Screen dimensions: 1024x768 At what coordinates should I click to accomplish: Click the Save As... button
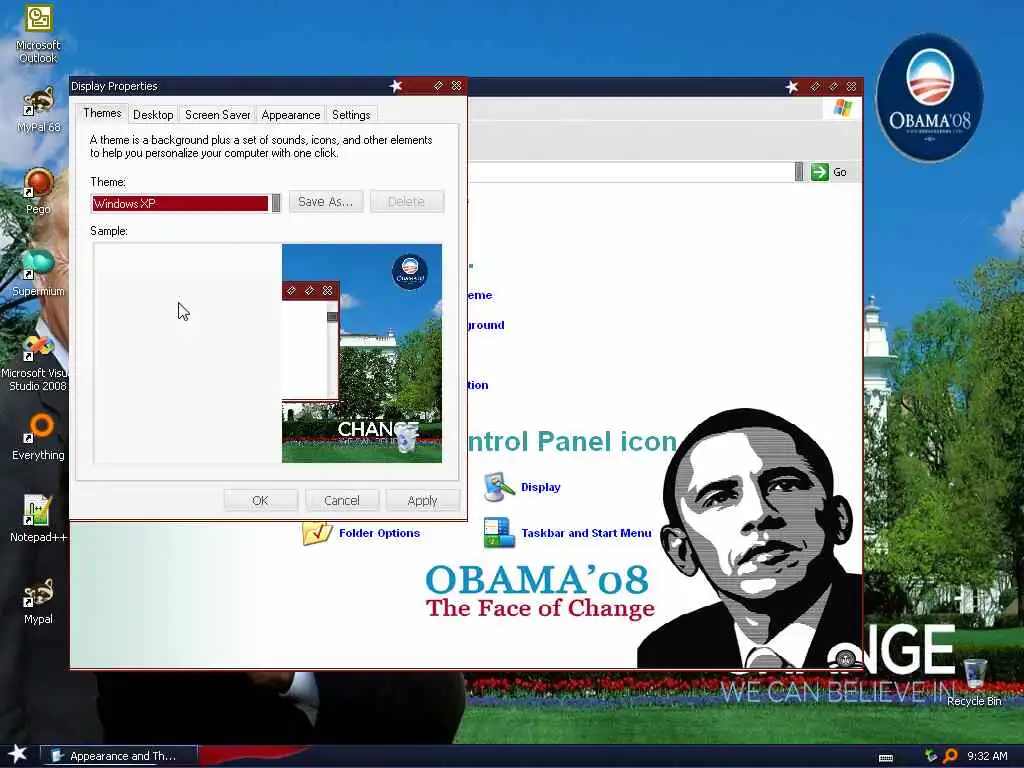tap(325, 202)
